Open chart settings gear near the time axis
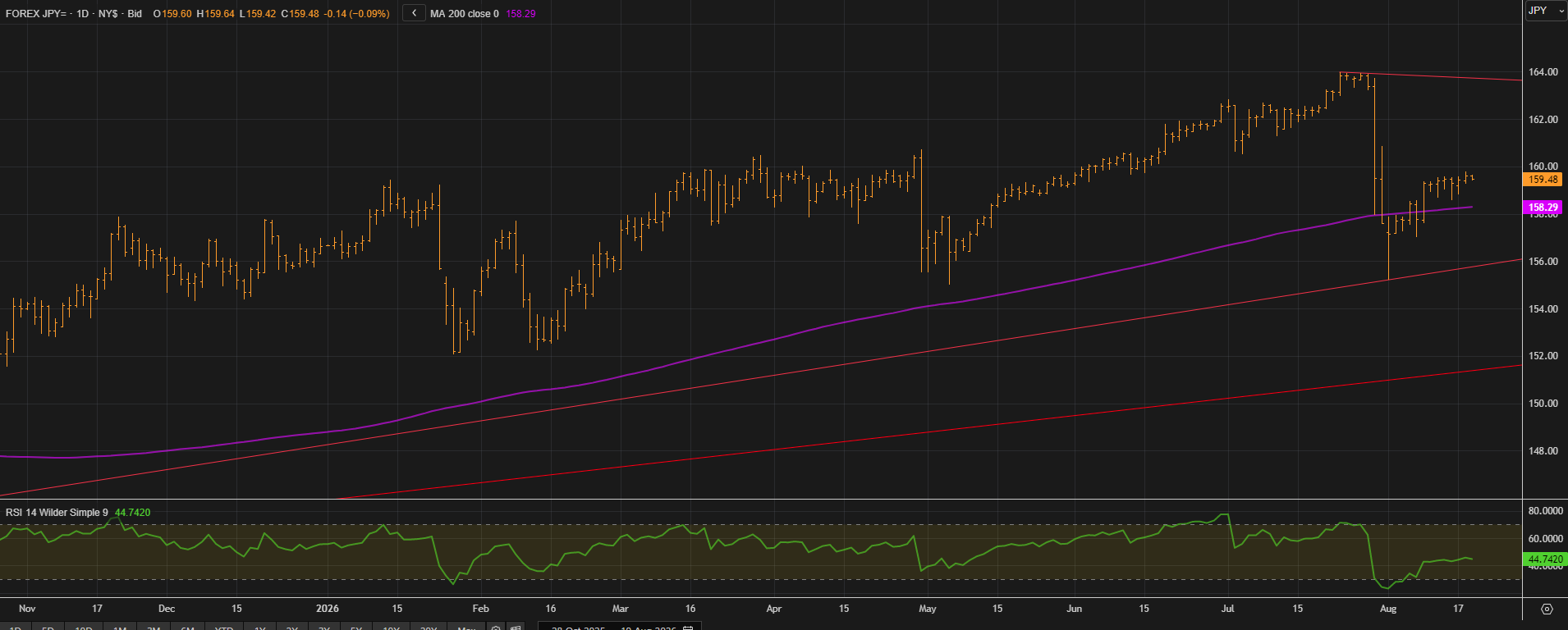Viewport: 1568px width, 630px height. tap(1547, 609)
